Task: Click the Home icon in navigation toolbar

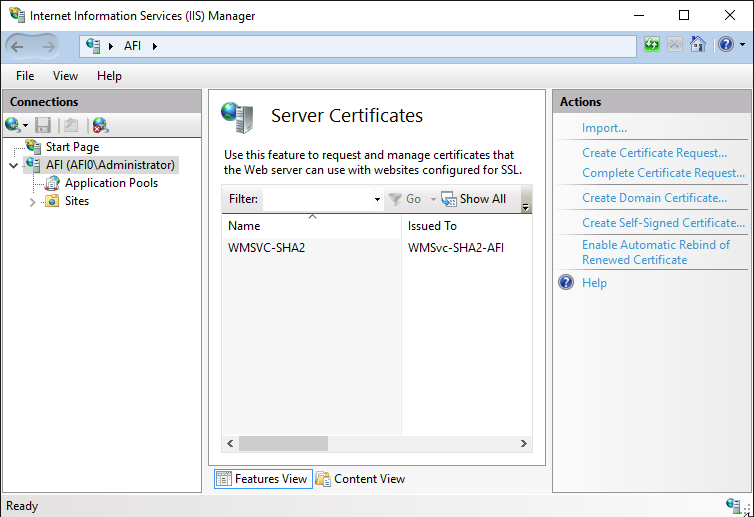Action: [698, 45]
